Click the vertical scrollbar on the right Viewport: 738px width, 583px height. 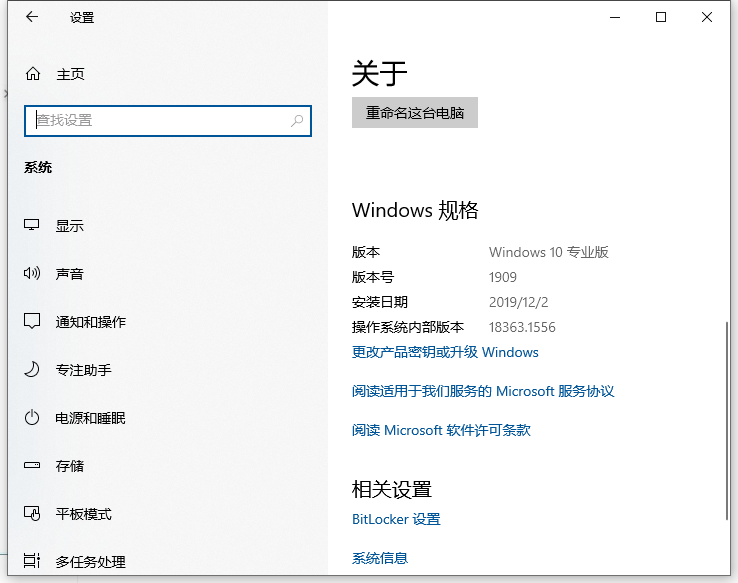click(727, 420)
